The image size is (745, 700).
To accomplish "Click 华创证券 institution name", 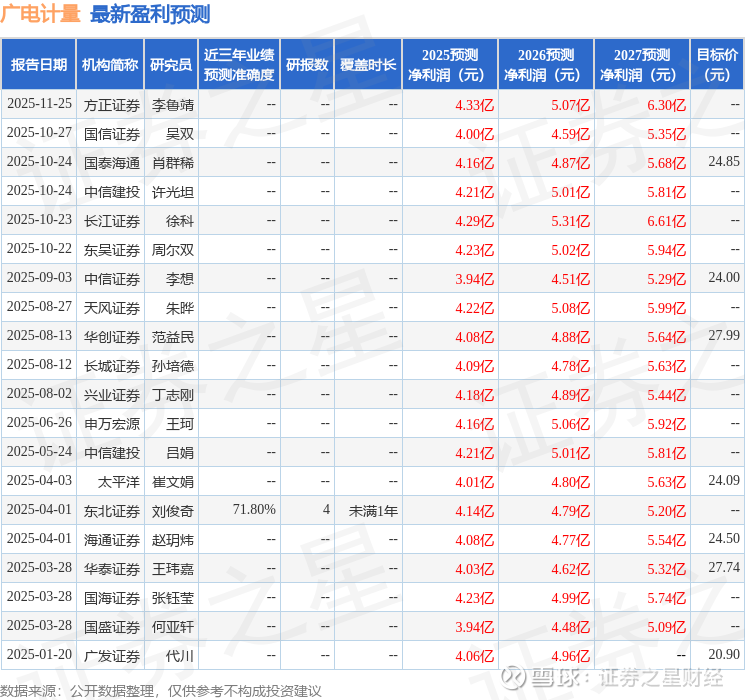I will pos(112,337).
